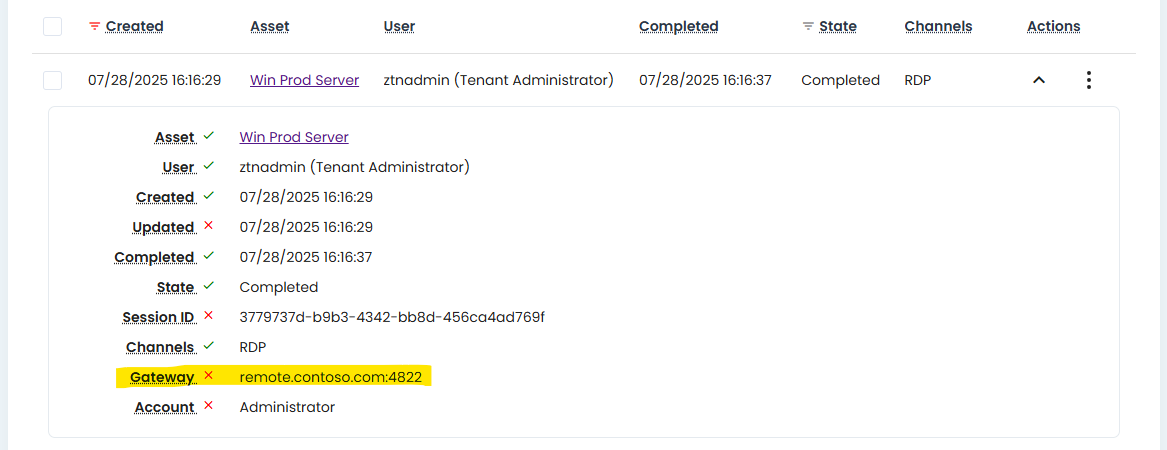The height and width of the screenshot is (450, 1167).
Task: Select the checkbox for the Win Prod Server row
Action: (53, 80)
